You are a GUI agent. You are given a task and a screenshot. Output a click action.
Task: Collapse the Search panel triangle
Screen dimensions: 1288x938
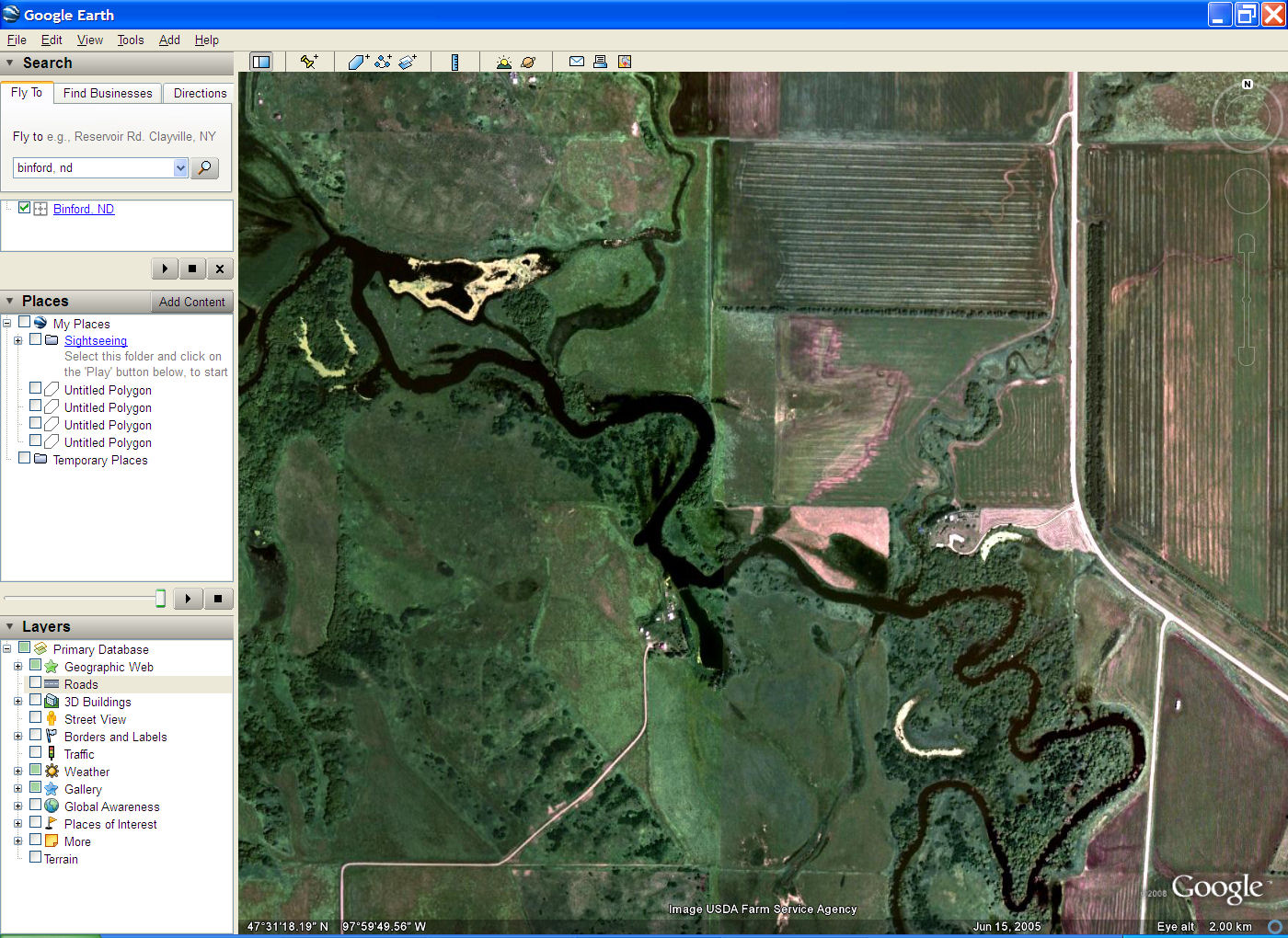click(10, 63)
